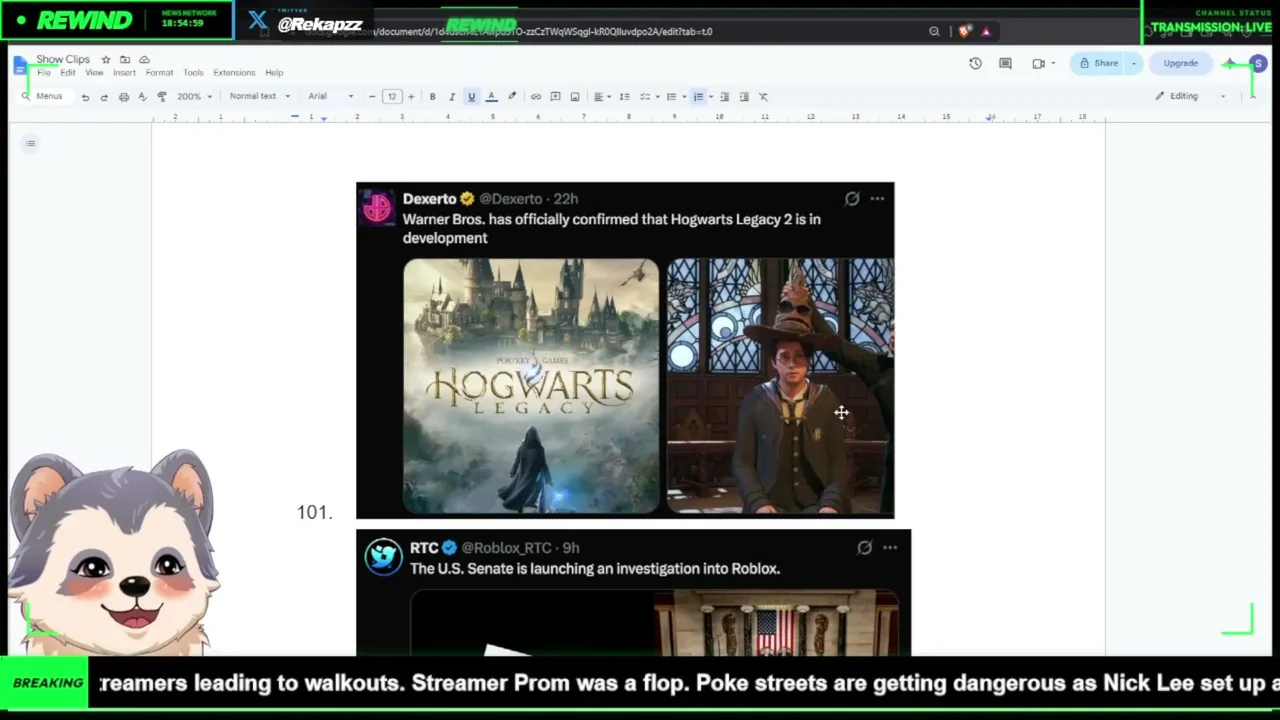Viewport: 1280px width, 720px height.
Task: Click the font size field
Action: pyautogui.click(x=391, y=97)
